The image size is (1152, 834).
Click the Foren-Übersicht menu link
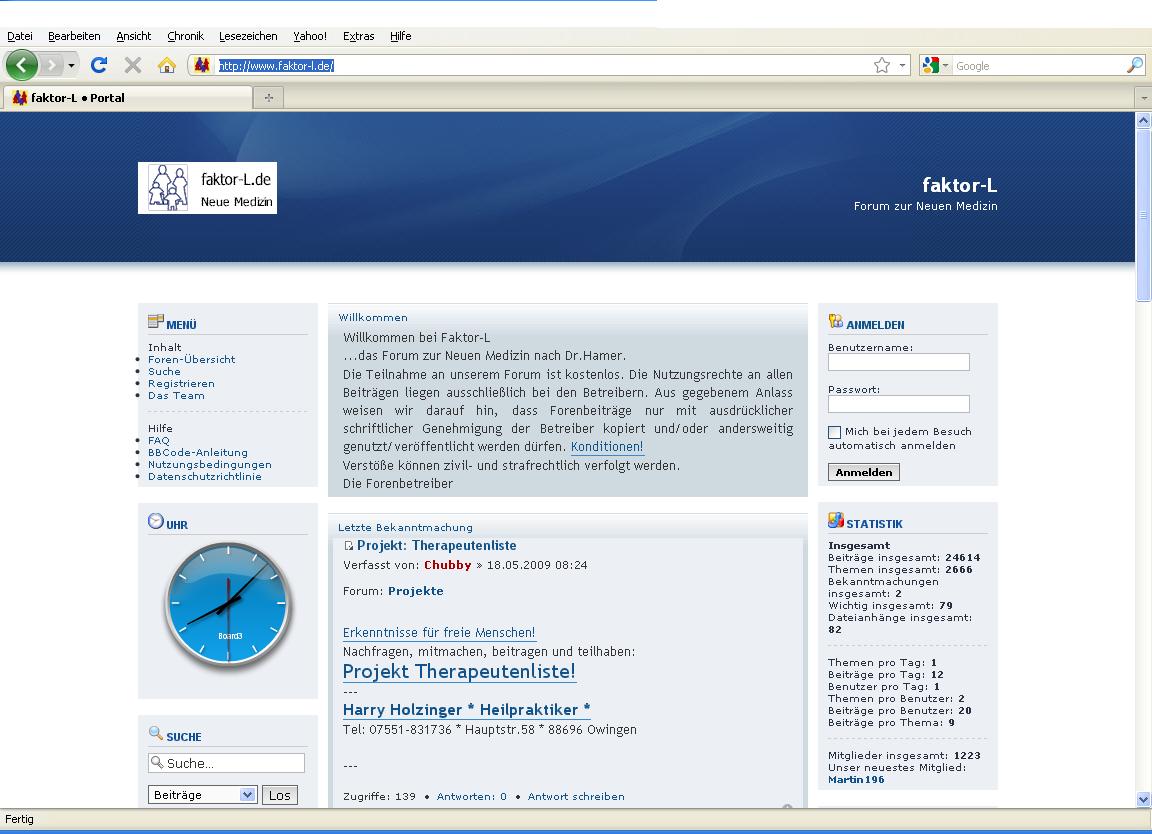[x=191, y=359]
